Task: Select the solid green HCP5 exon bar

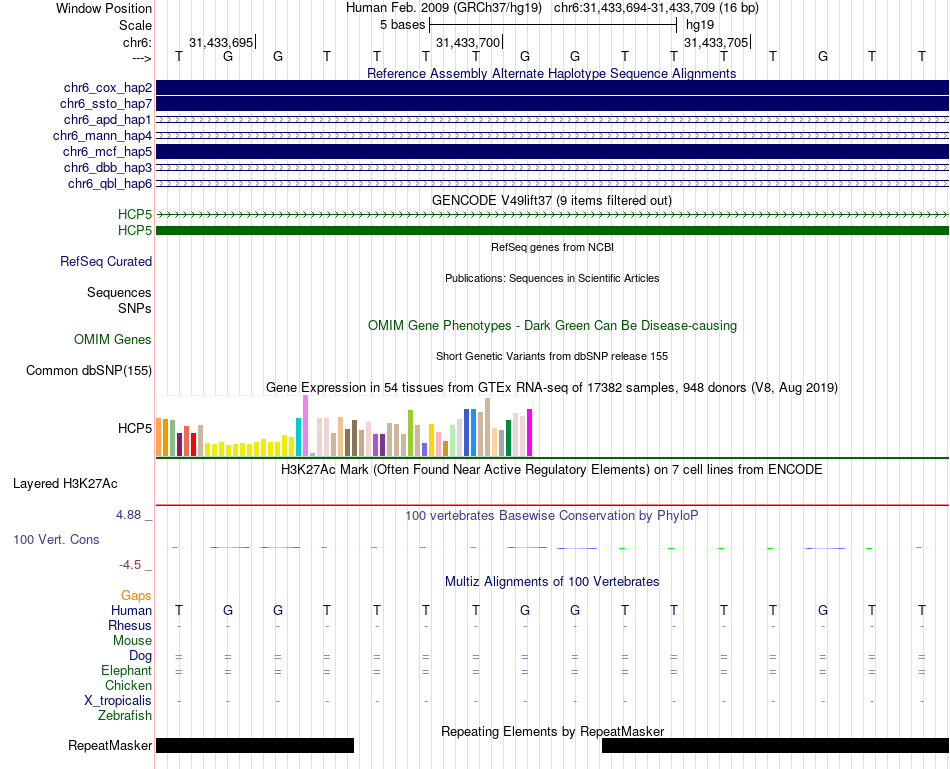Action: pyautogui.click(x=552, y=230)
